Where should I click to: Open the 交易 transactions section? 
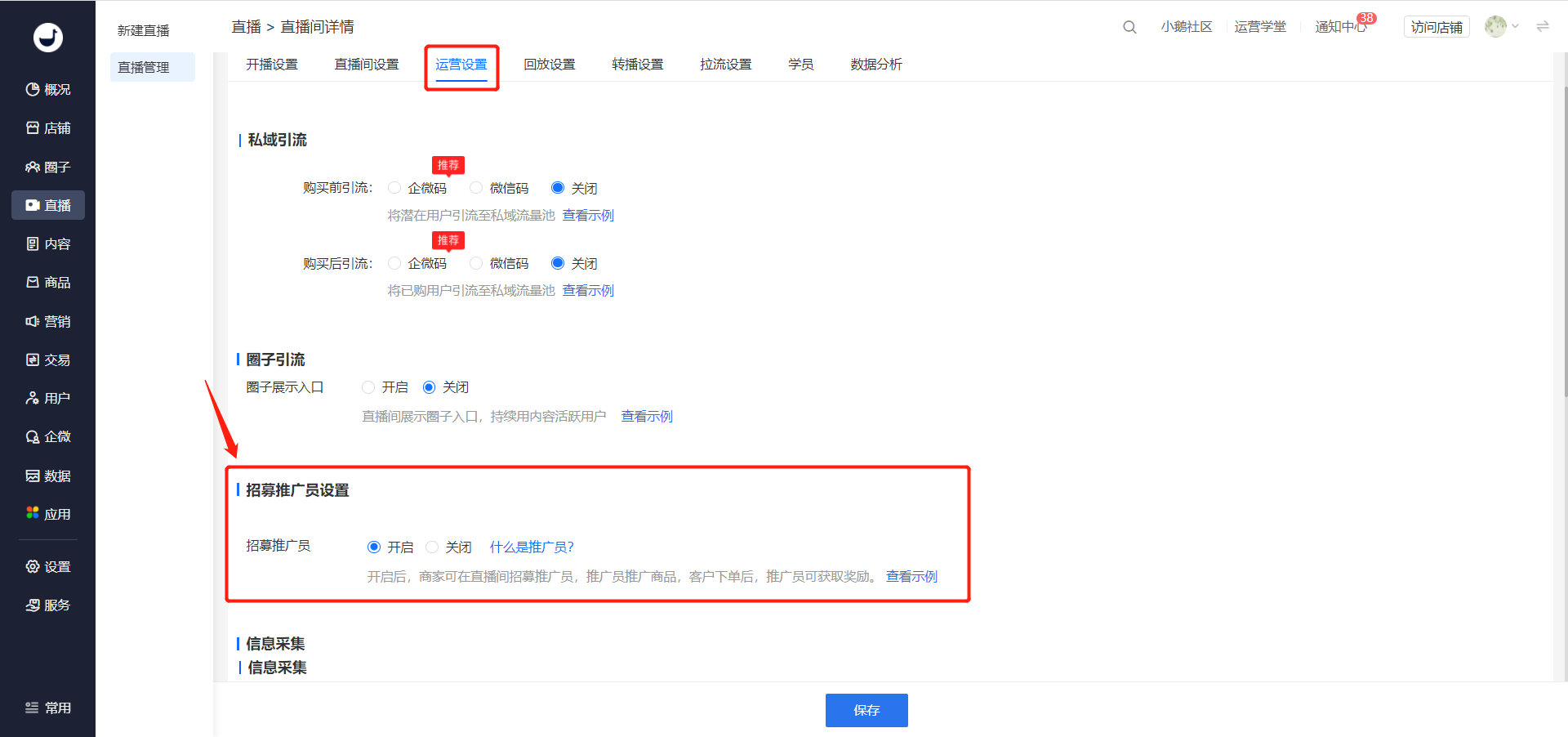click(47, 360)
